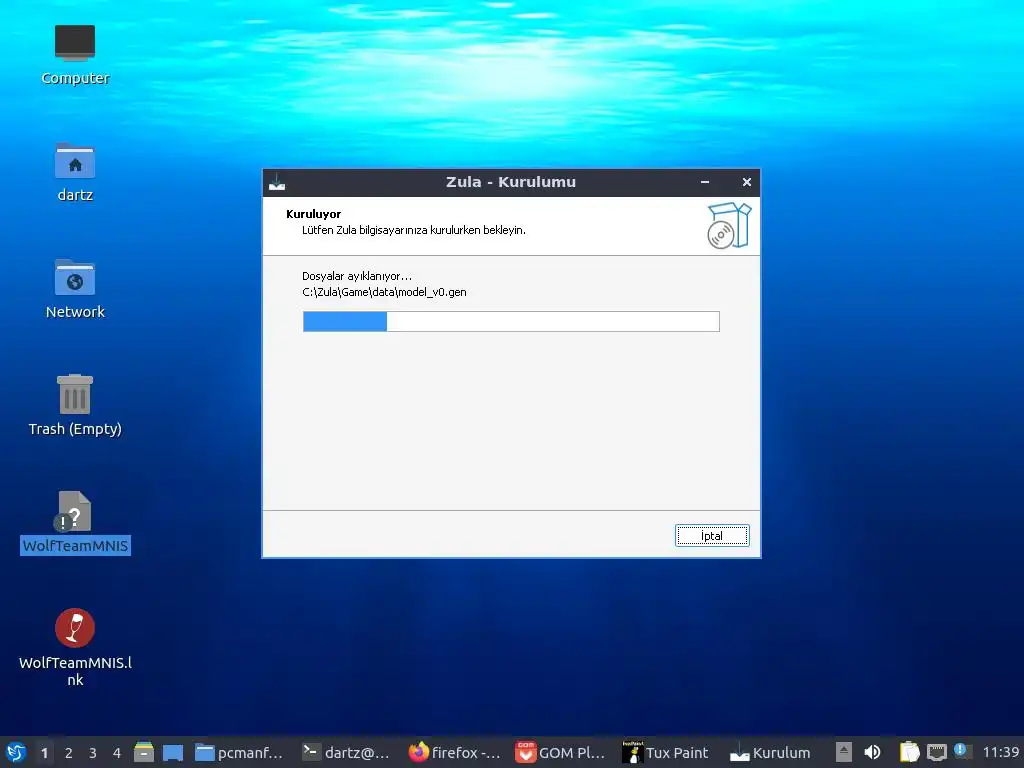
Task: Switch to the pcmanfm taskbar window
Action: coord(239,752)
